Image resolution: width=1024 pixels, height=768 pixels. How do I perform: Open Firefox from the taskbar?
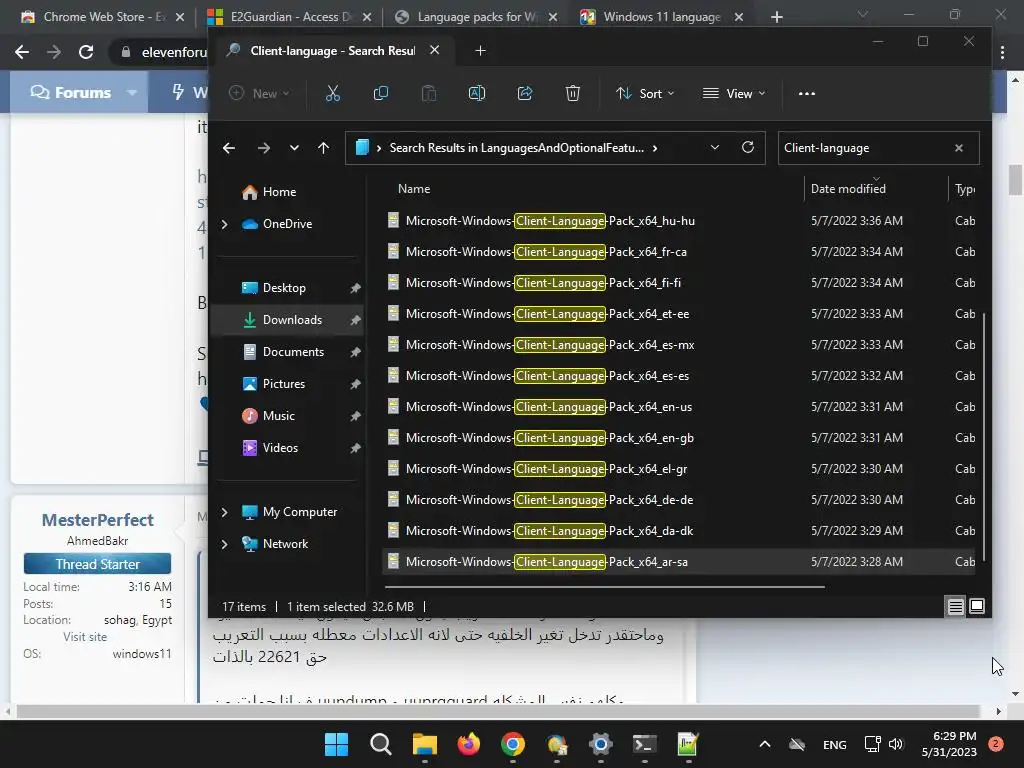pos(468,744)
